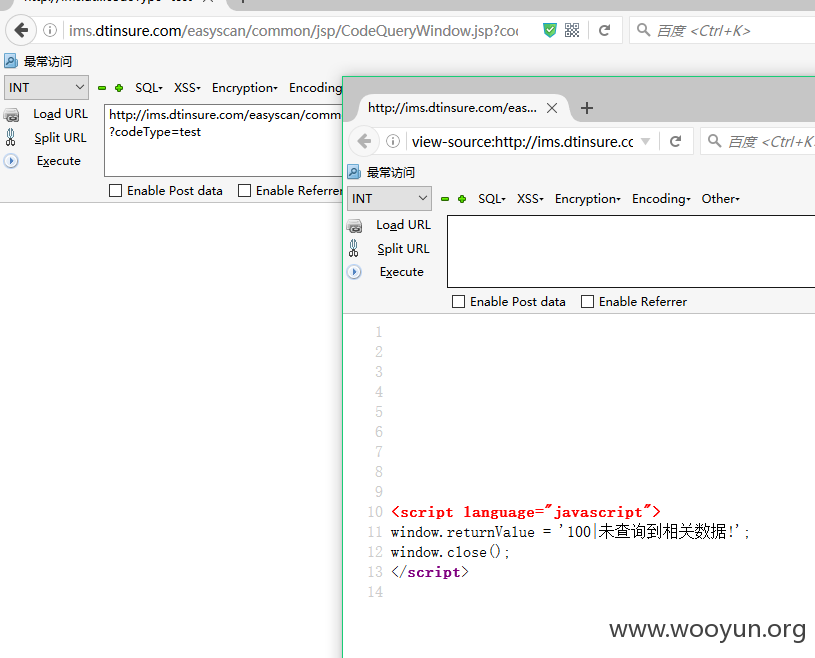Screen dimensions: 815x658
Task: Close the front window tab
Action: pos(552,108)
